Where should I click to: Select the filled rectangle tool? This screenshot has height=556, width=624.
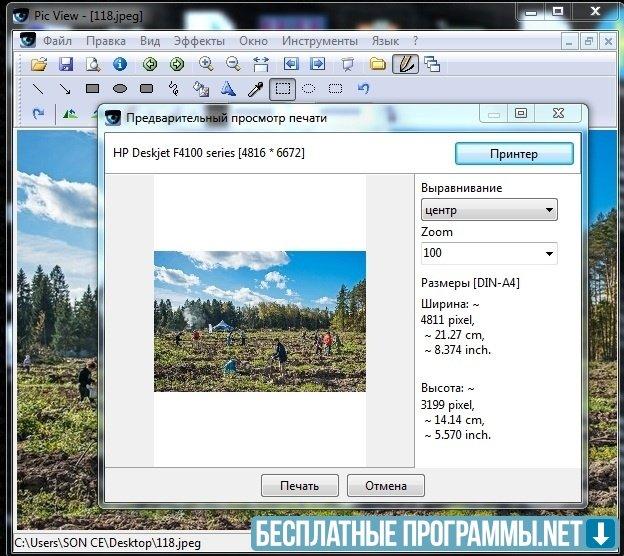coord(92,88)
